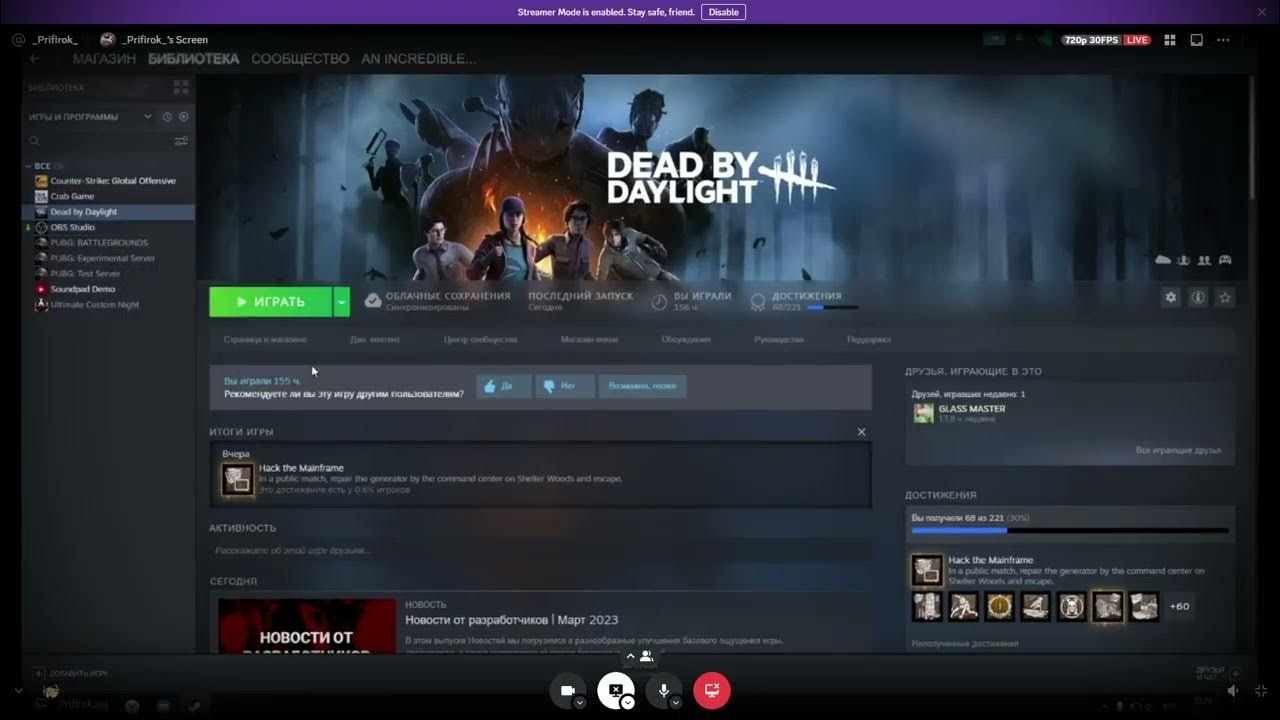Click the ДОСТИЖЕНИЯ achievements ribbon icon

(758, 301)
